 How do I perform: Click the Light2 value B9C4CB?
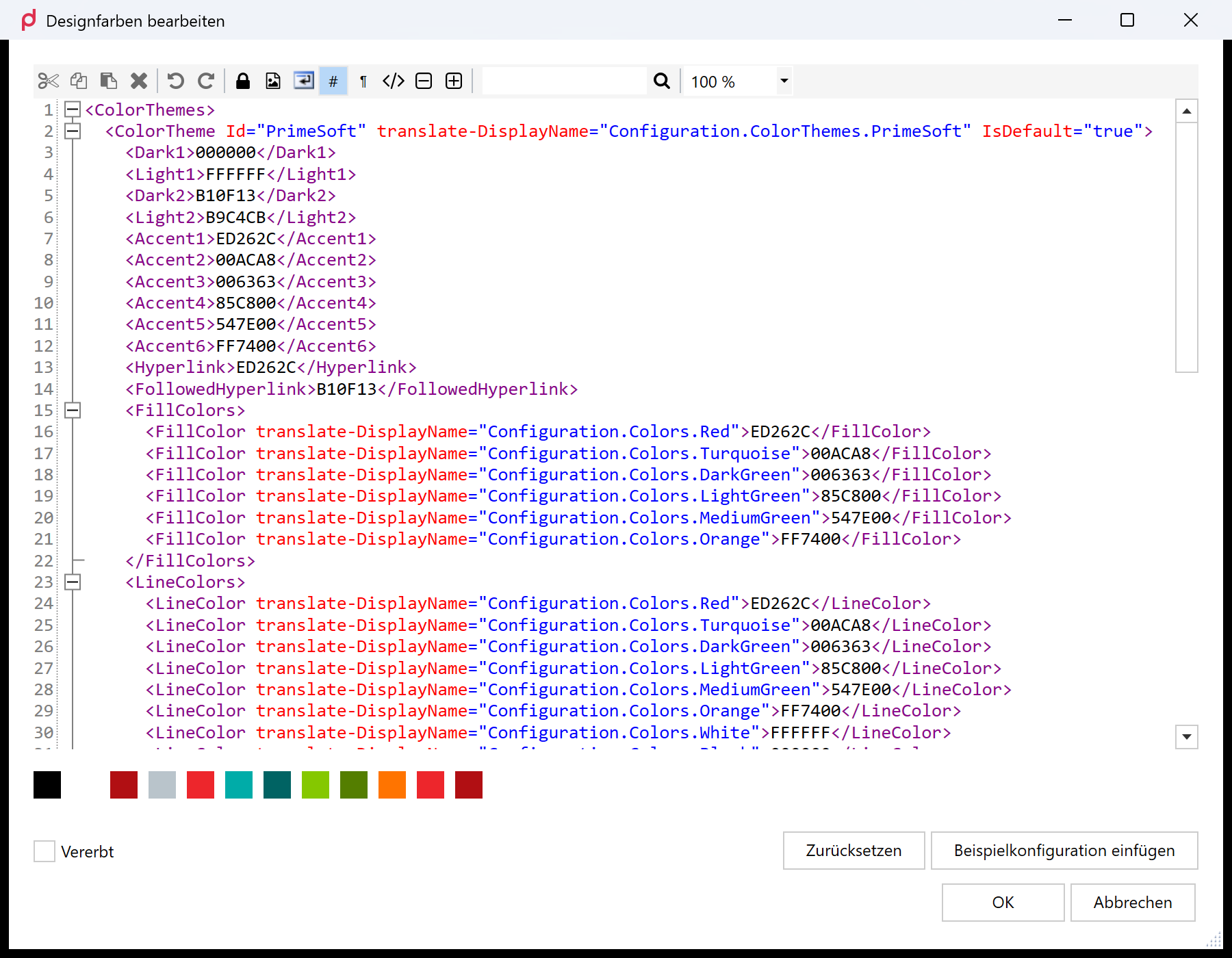(x=236, y=218)
